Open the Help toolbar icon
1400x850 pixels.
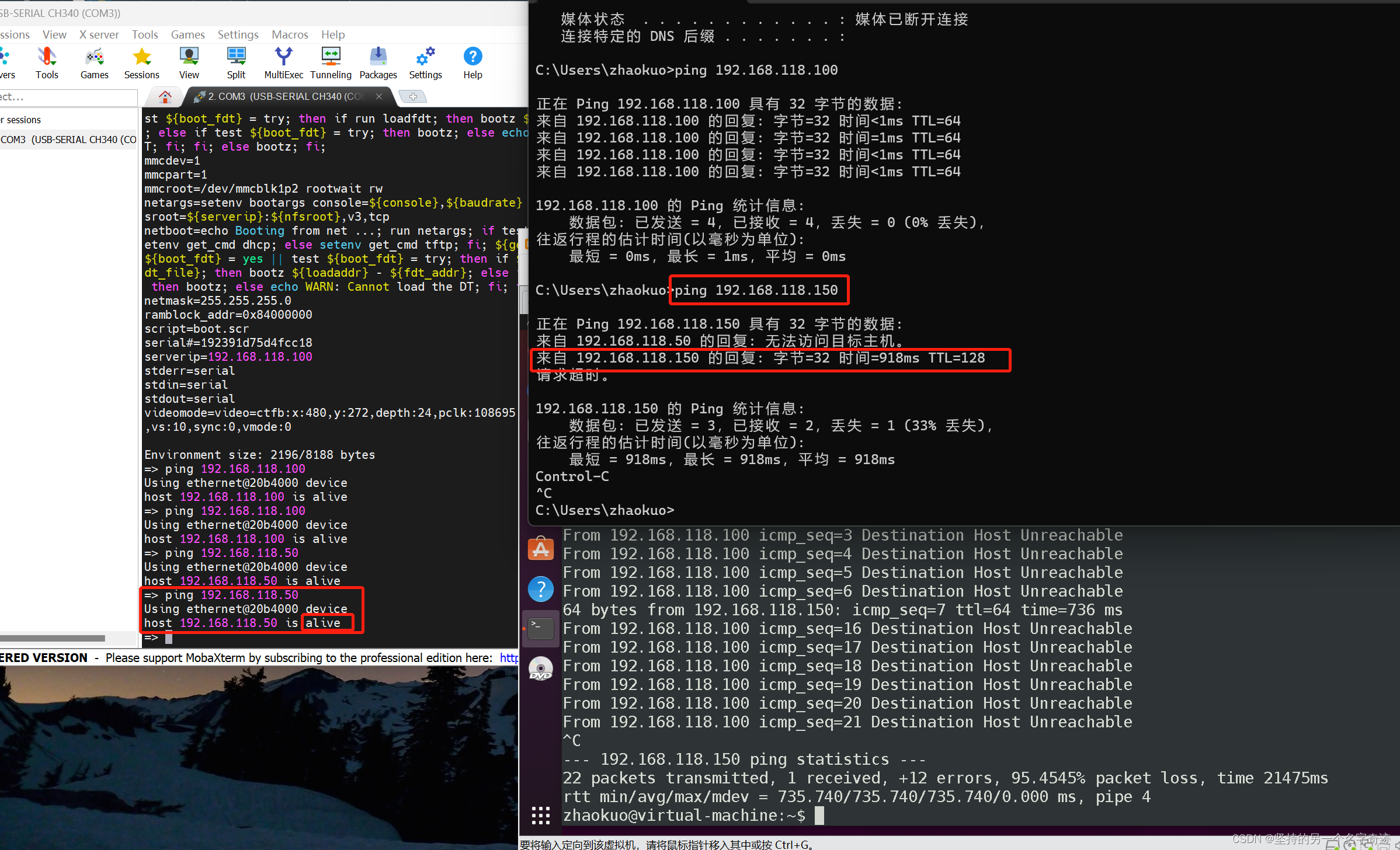[473, 62]
